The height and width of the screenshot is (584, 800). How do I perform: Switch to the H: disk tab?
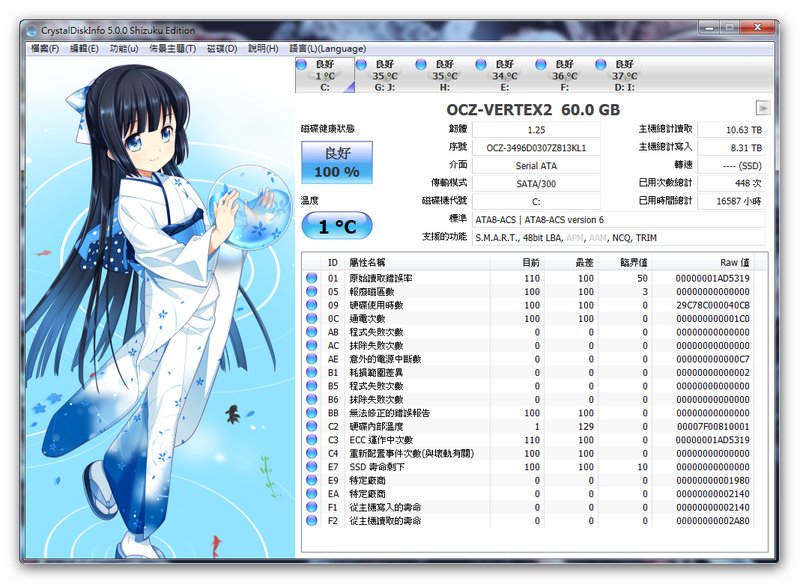444,75
